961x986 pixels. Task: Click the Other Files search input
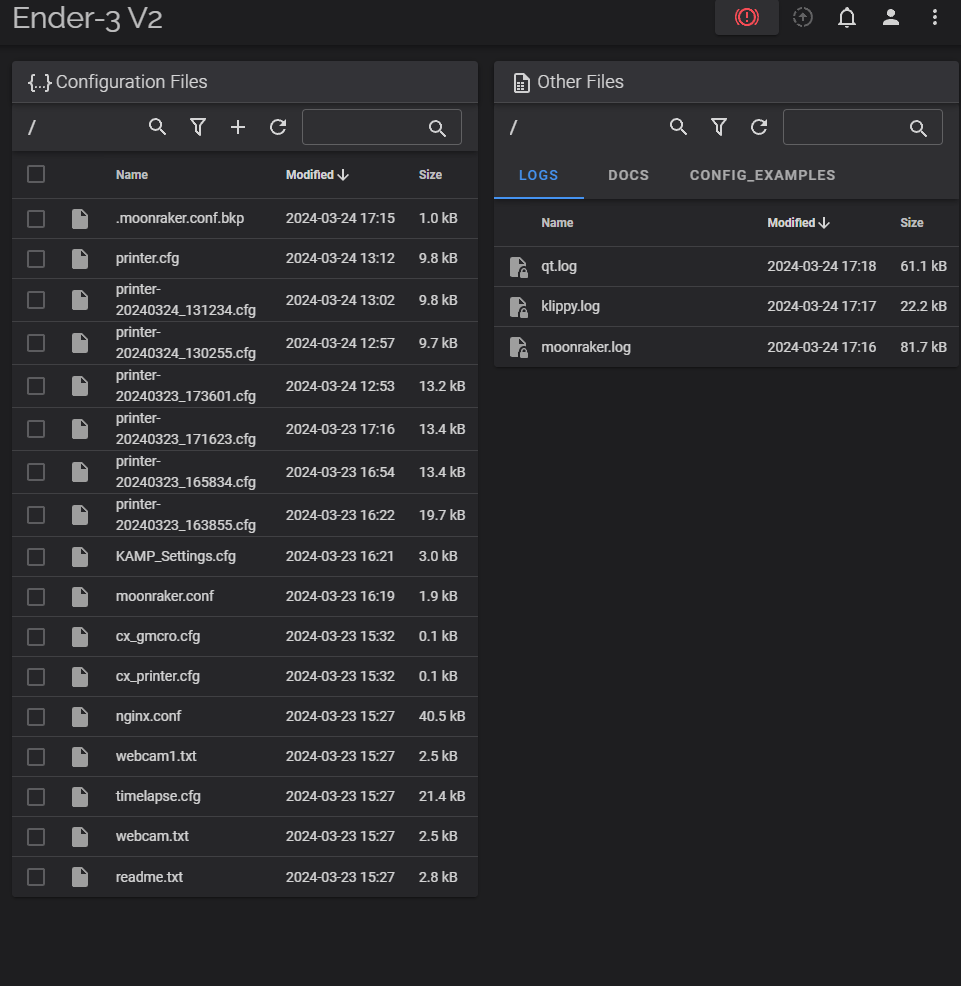tap(862, 128)
